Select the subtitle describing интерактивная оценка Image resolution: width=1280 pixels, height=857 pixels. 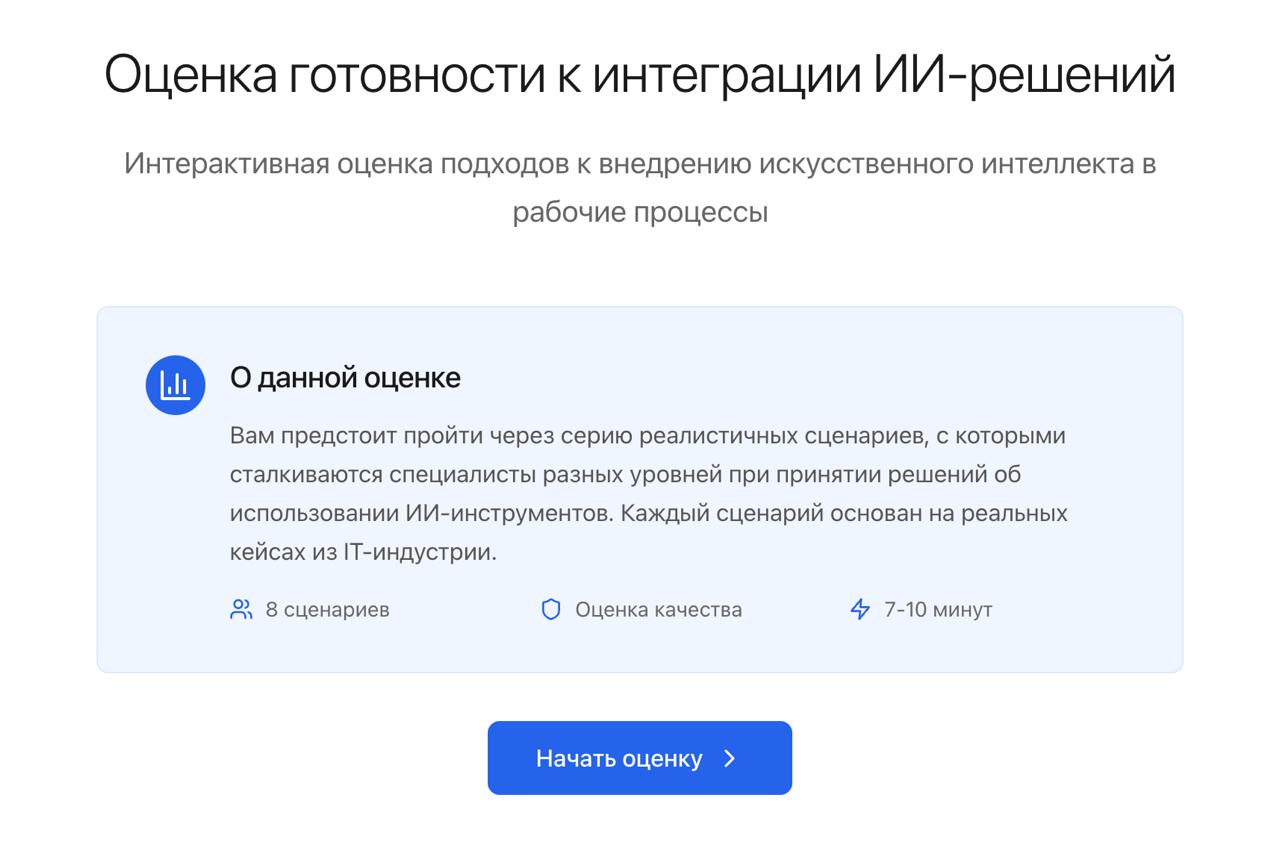(x=640, y=185)
